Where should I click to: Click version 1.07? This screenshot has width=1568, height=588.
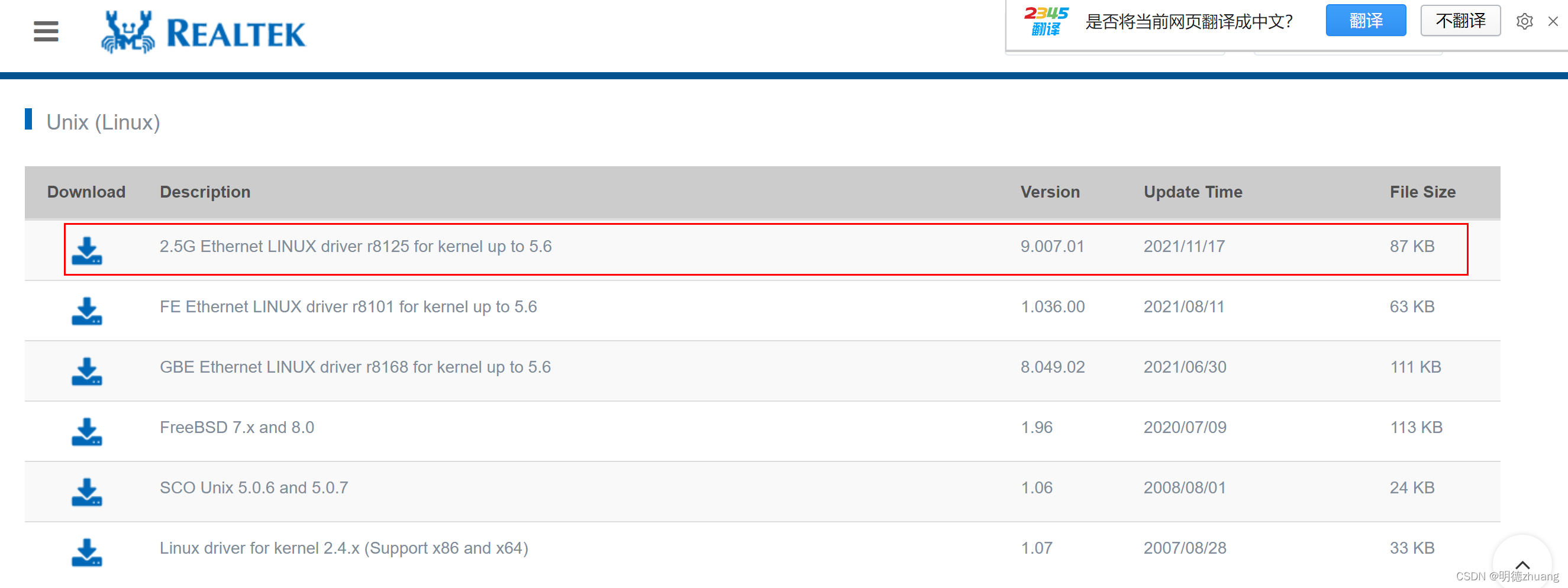coord(1037,547)
